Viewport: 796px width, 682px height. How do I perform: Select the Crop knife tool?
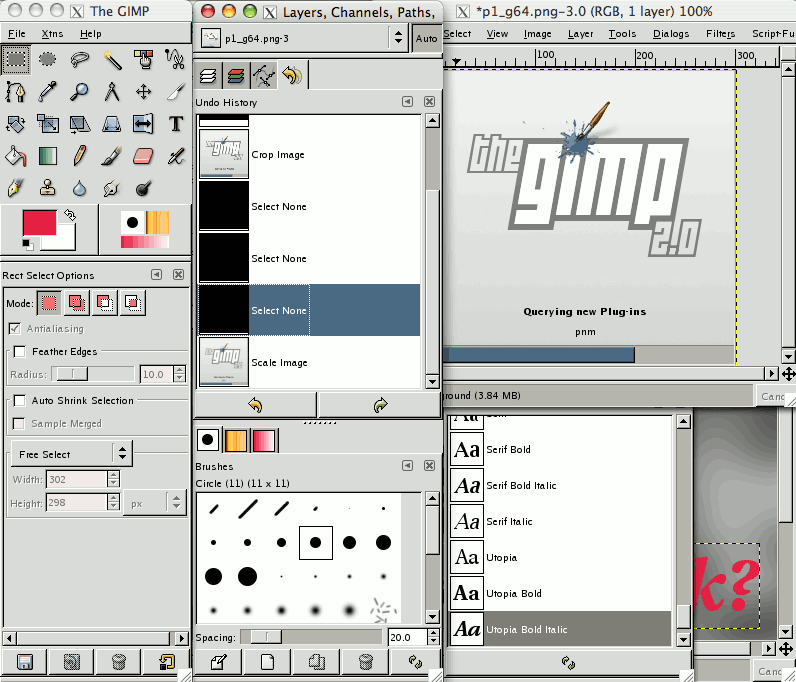175,92
